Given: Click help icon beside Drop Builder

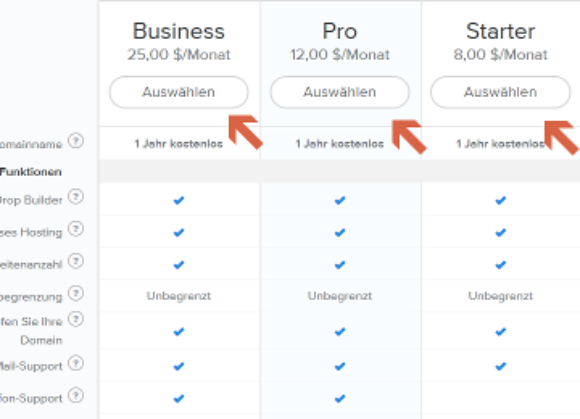Looking at the screenshot, I should point(76,197).
